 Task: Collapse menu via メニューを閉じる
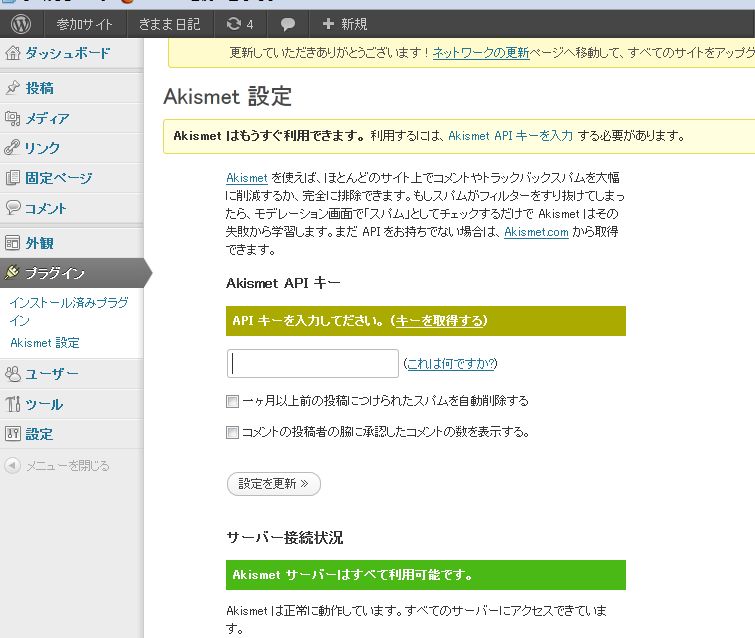pyautogui.click(x=68, y=466)
